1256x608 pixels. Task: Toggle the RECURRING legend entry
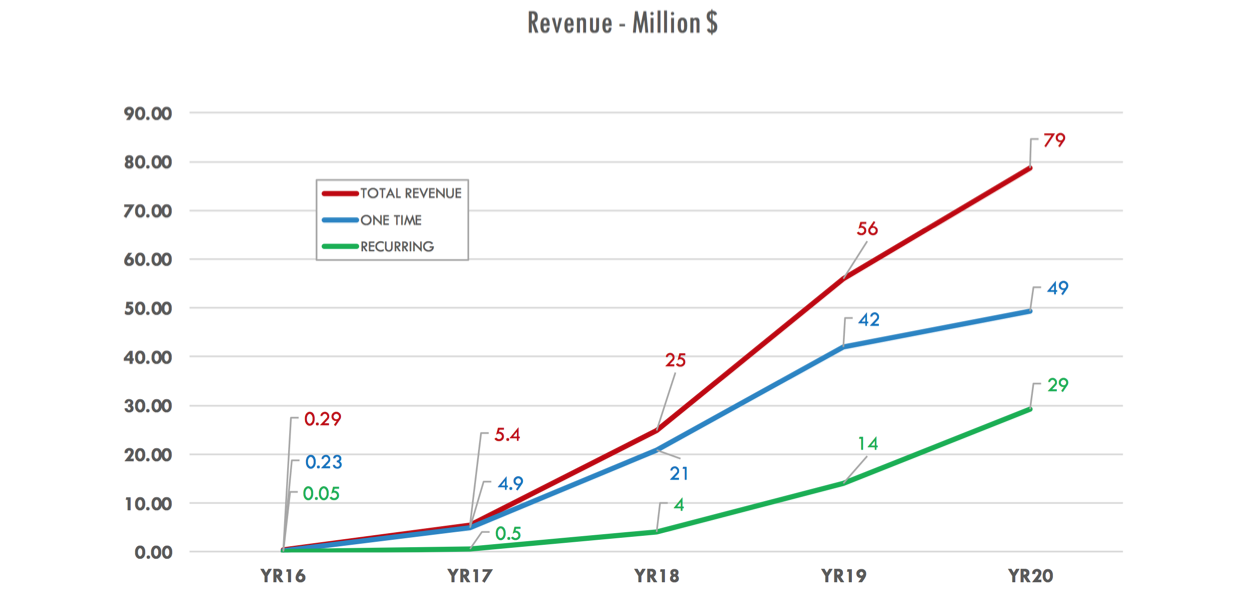click(399, 245)
